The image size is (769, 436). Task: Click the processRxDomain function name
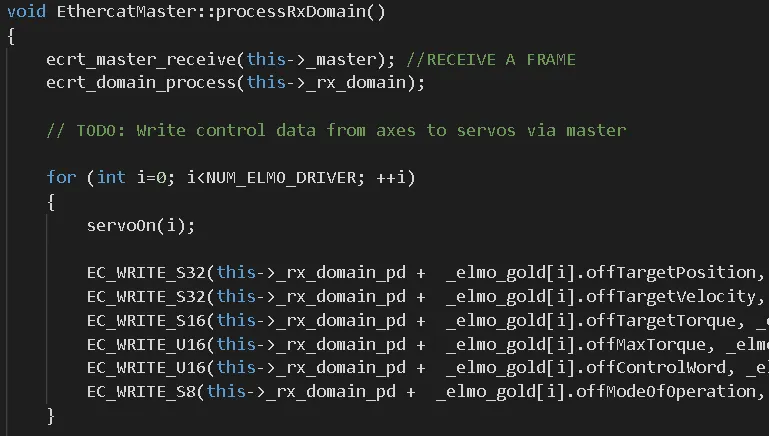coord(291,11)
